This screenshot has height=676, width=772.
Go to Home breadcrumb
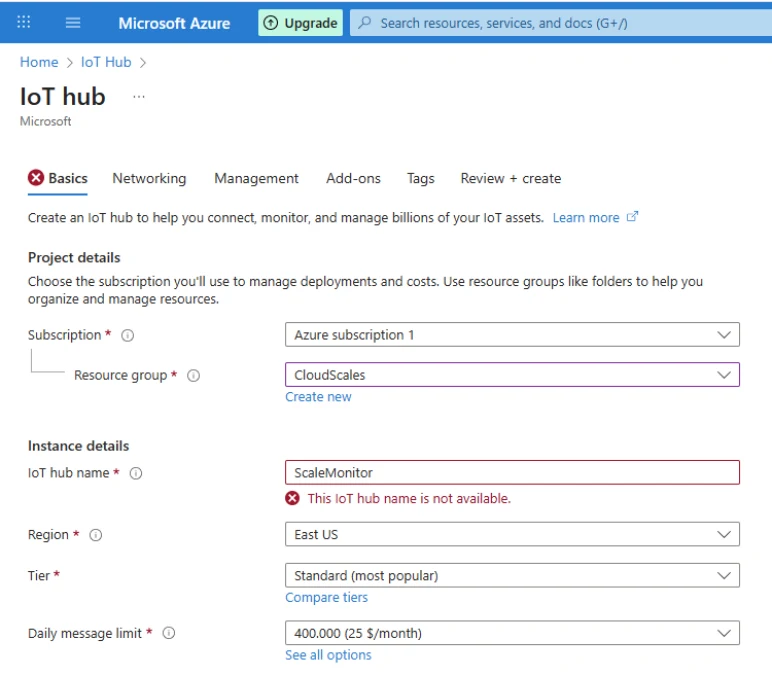tap(39, 62)
